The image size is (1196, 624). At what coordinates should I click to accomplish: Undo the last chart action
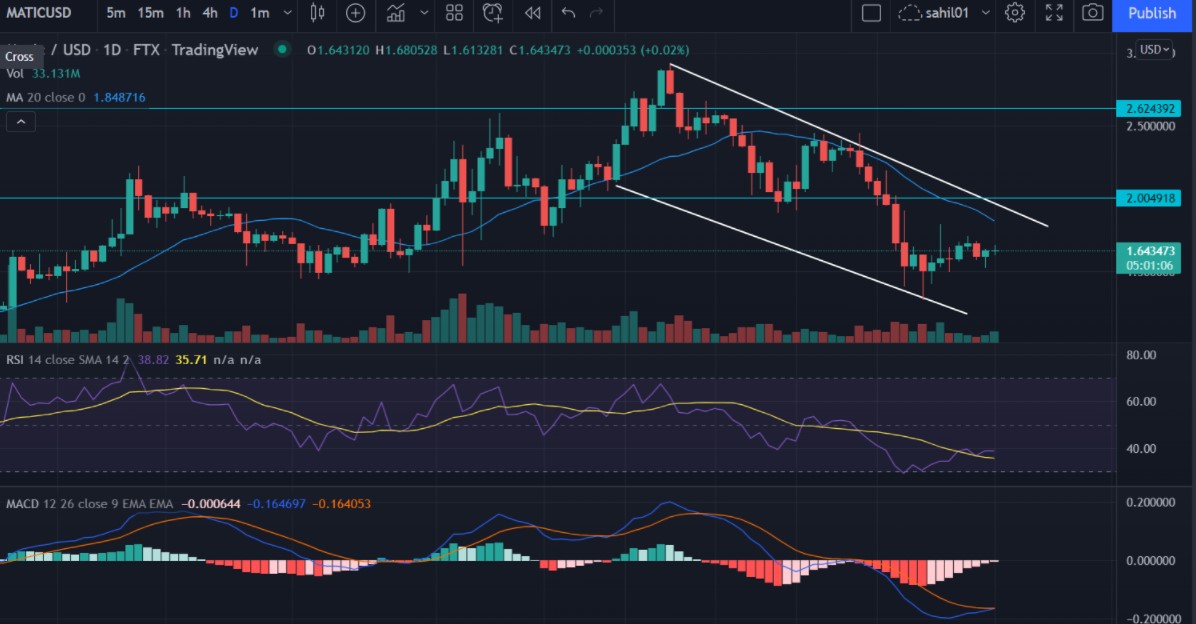pos(569,13)
